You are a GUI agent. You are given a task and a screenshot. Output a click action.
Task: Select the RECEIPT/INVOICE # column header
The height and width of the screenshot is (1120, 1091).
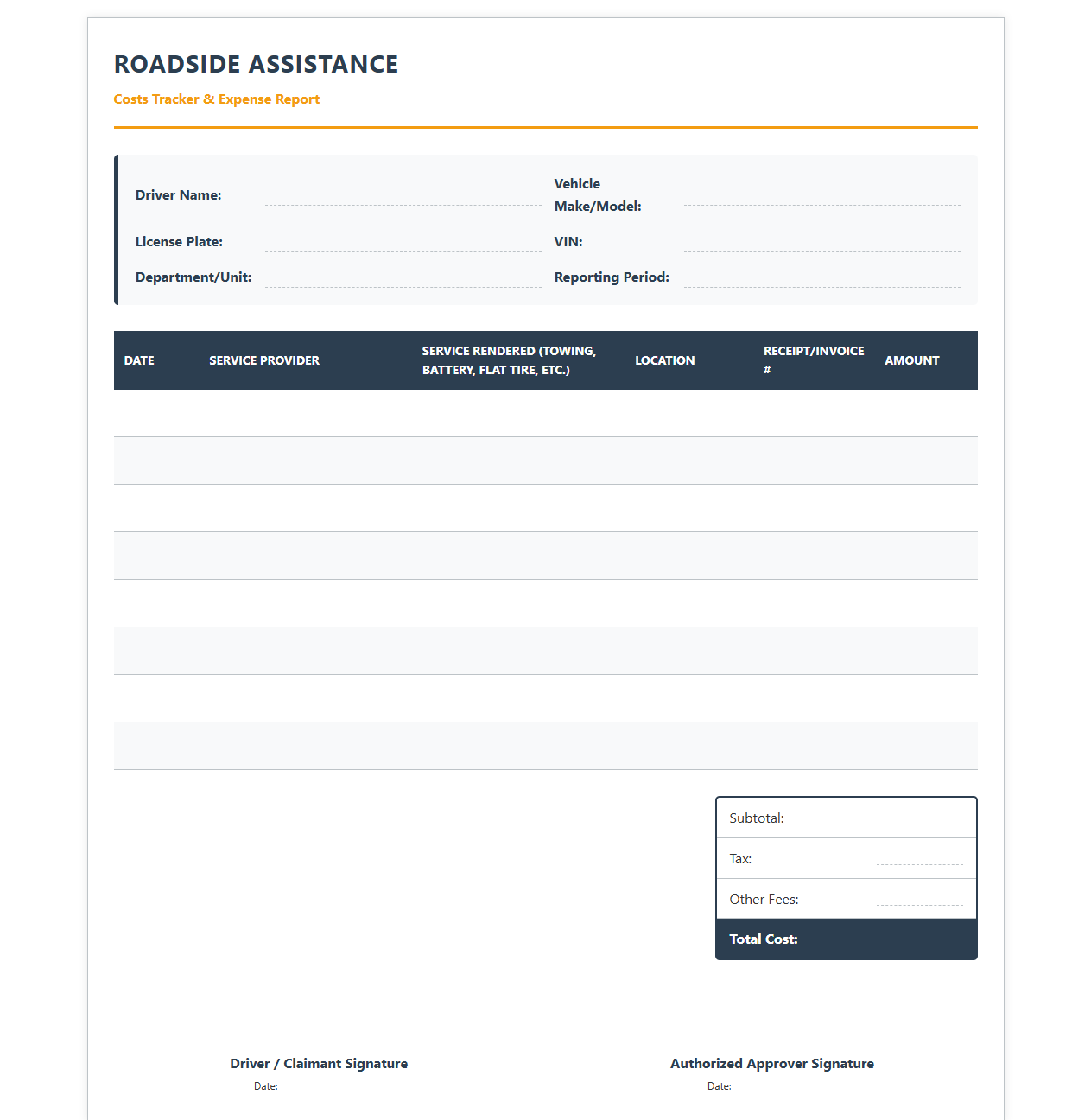coord(814,360)
